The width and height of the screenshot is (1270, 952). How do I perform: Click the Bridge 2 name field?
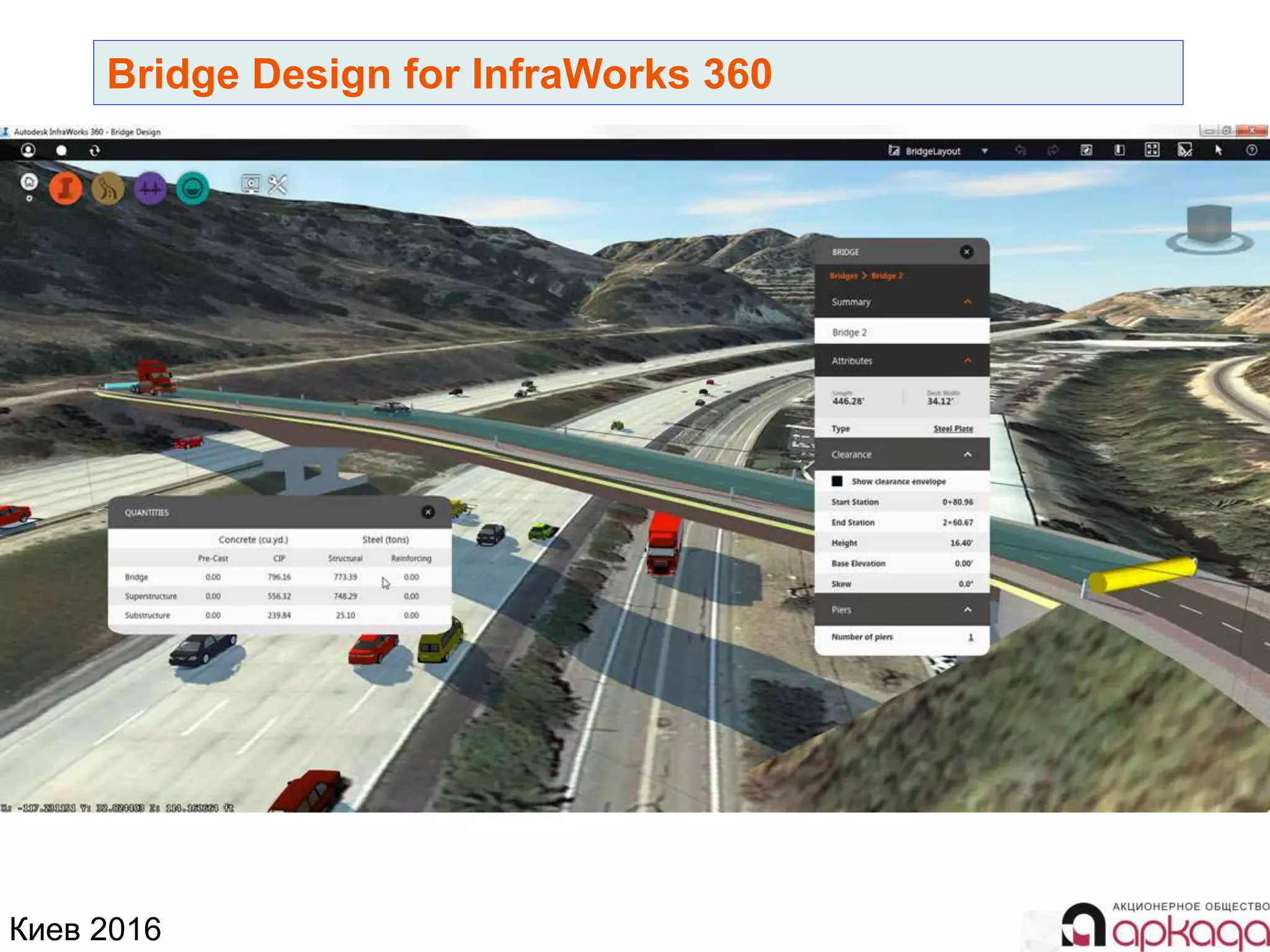tap(902, 332)
